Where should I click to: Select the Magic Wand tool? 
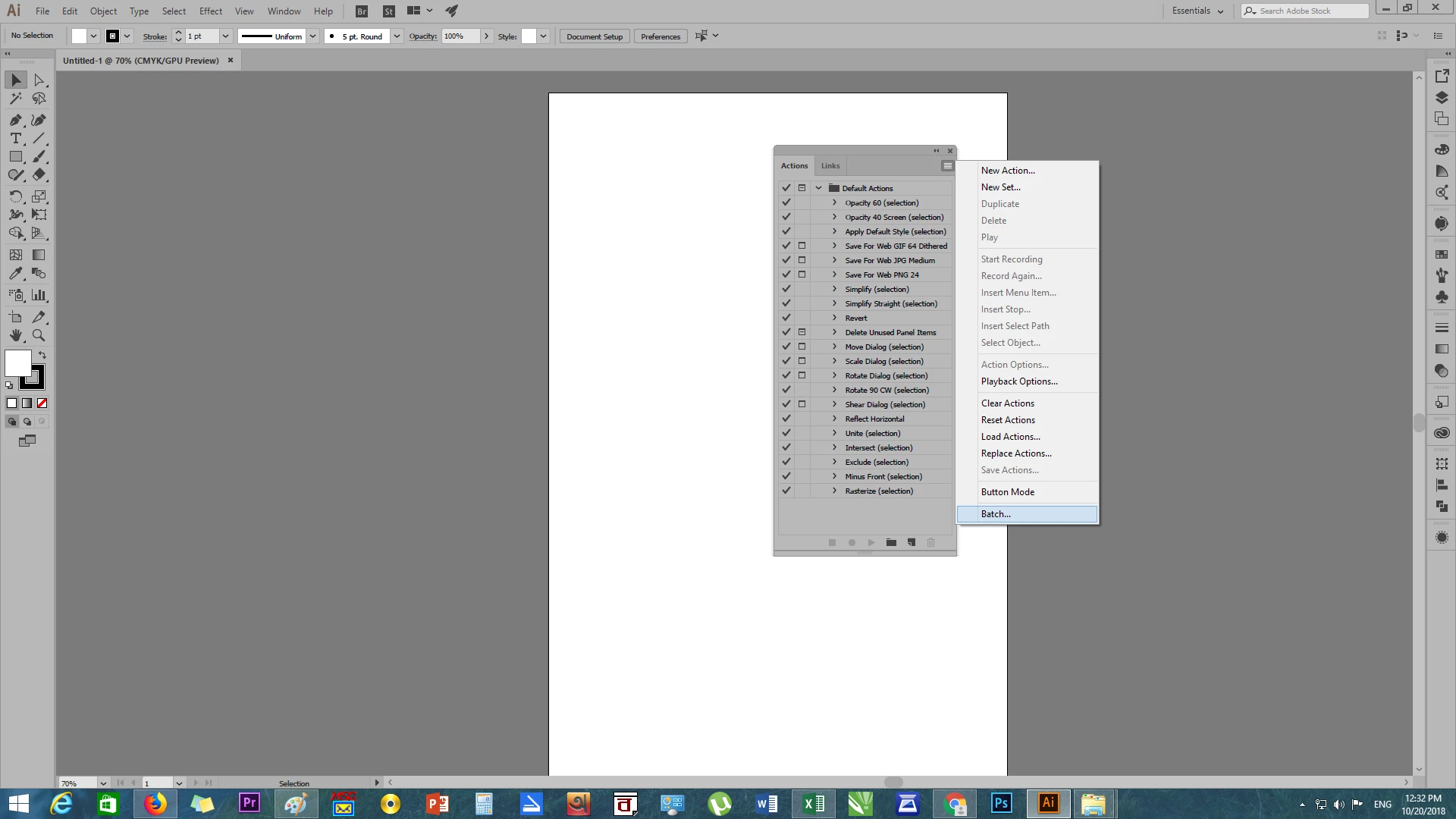pos(15,99)
